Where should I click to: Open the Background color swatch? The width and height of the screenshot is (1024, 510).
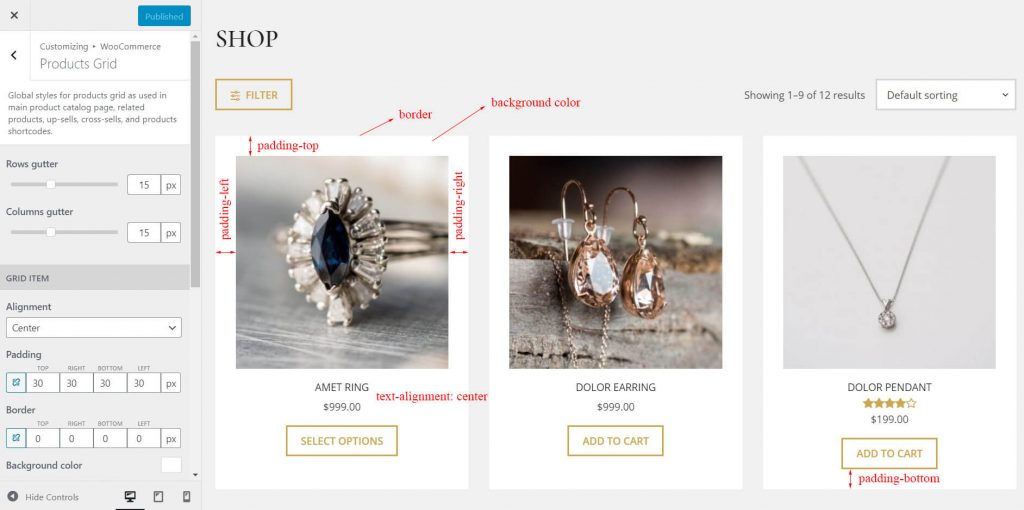point(171,465)
